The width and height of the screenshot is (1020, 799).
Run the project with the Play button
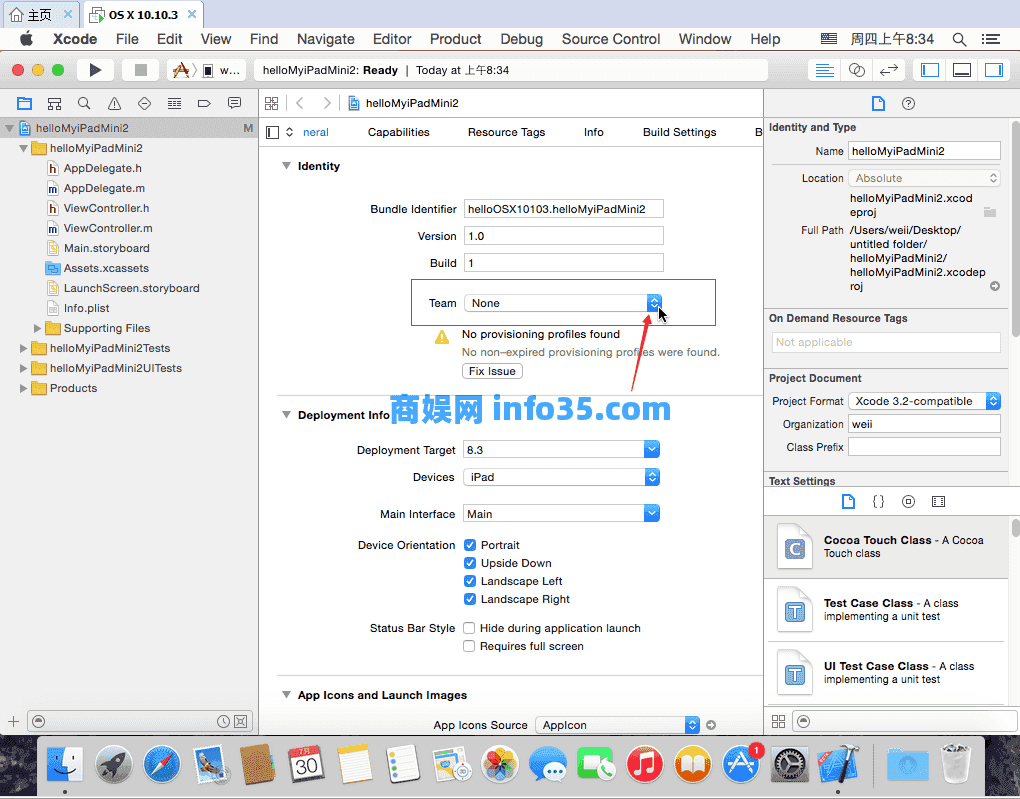pos(95,70)
